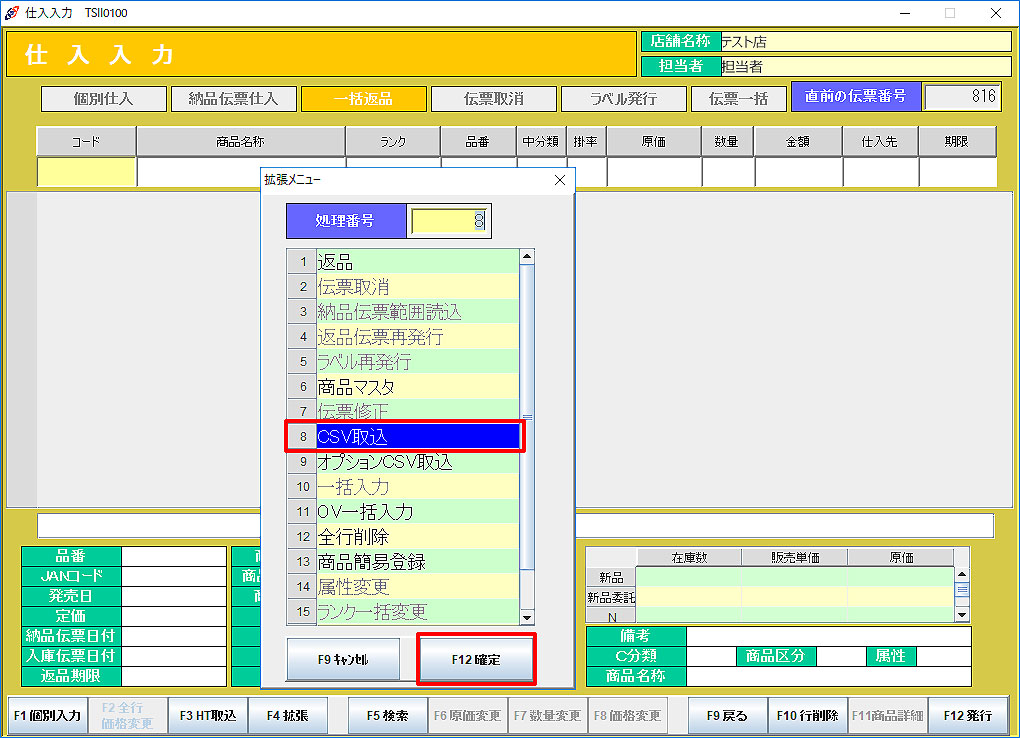This screenshot has height=738, width=1020.
Task: Click the 処理番号 input field
Action: click(449, 221)
